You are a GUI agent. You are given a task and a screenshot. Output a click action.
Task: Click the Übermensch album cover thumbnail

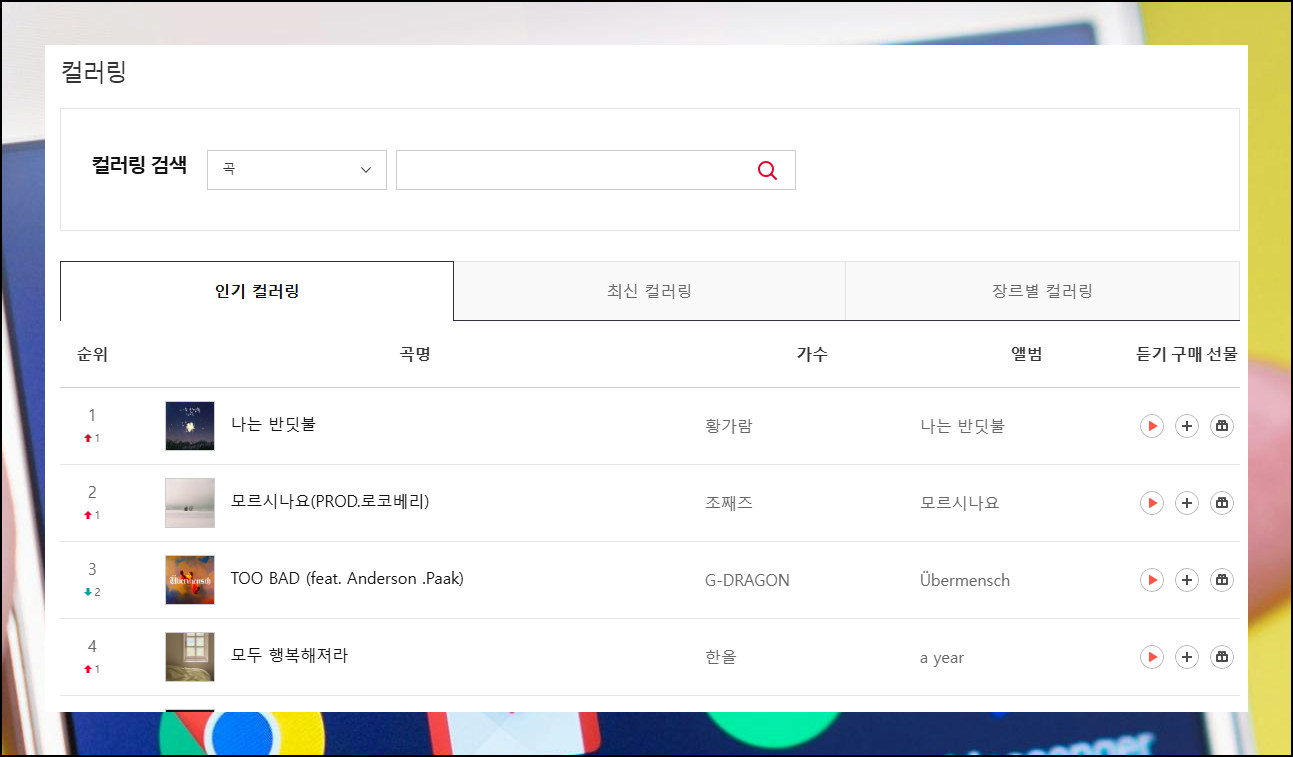[190, 580]
